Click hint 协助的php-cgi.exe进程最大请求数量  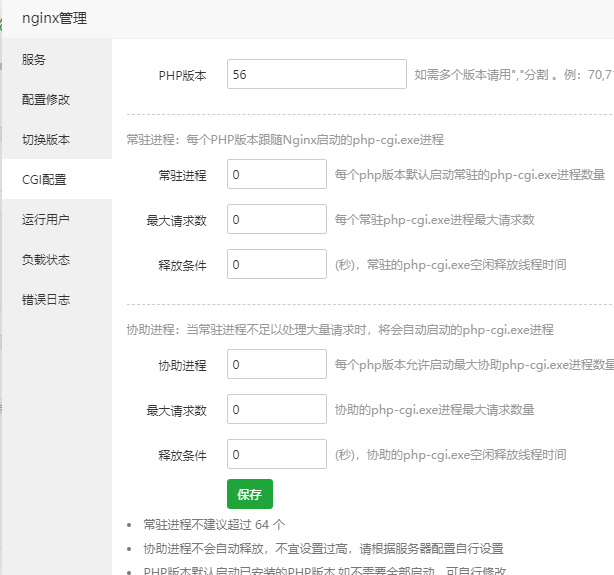434,410
